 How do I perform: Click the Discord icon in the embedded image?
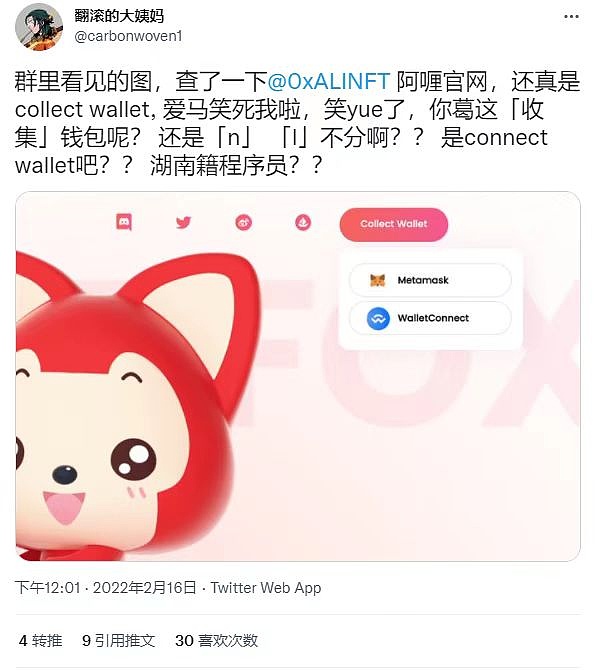(x=124, y=222)
